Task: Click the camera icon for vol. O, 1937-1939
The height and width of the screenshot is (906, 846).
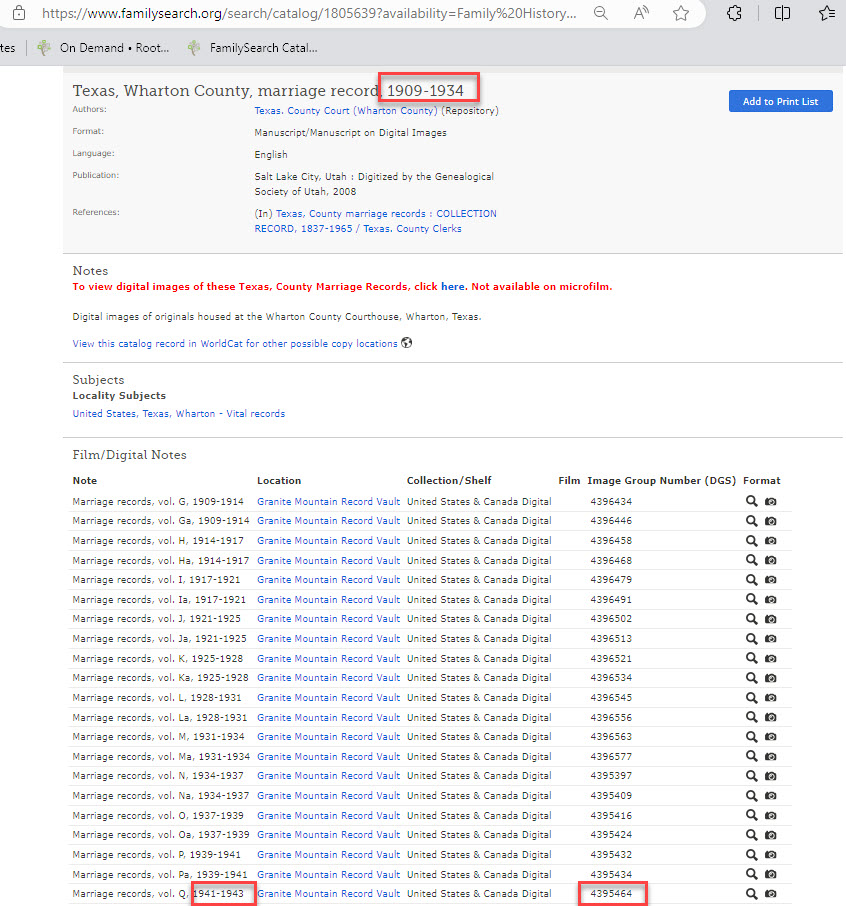Action: 770,815
